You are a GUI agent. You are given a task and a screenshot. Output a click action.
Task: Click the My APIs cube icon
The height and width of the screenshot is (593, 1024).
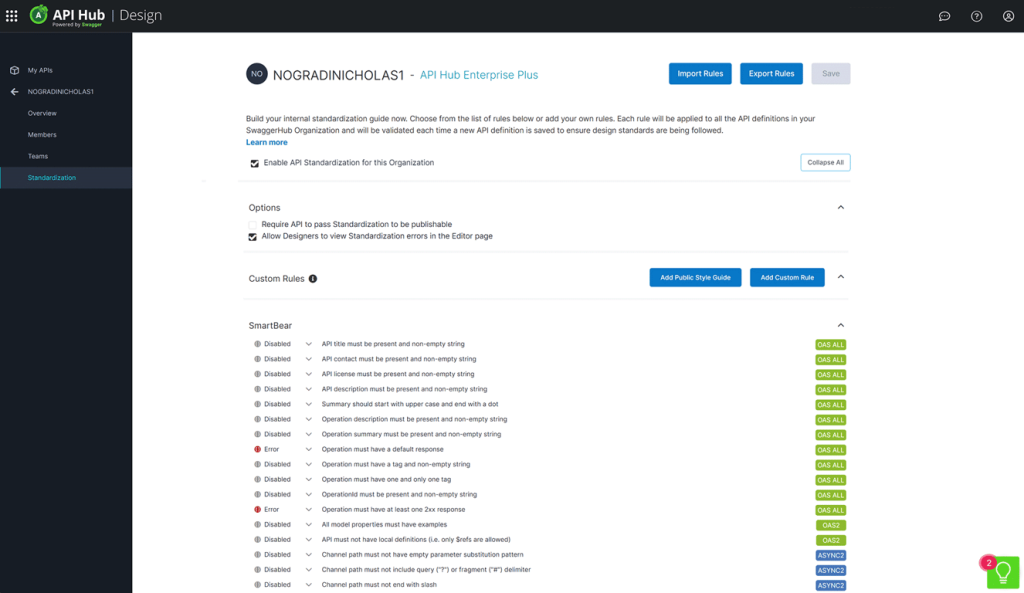coord(14,70)
